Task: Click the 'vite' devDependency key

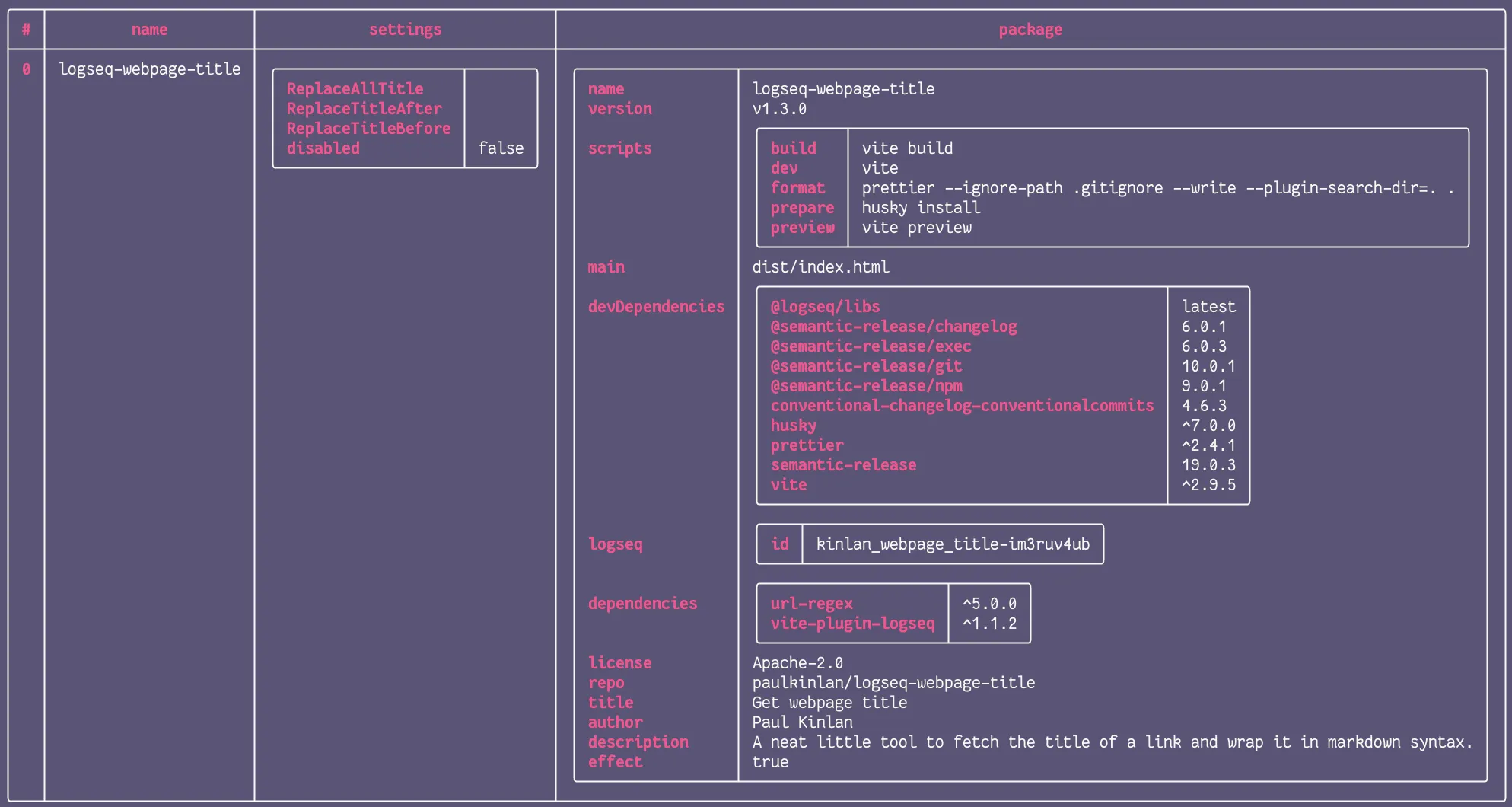Action: [x=788, y=485]
